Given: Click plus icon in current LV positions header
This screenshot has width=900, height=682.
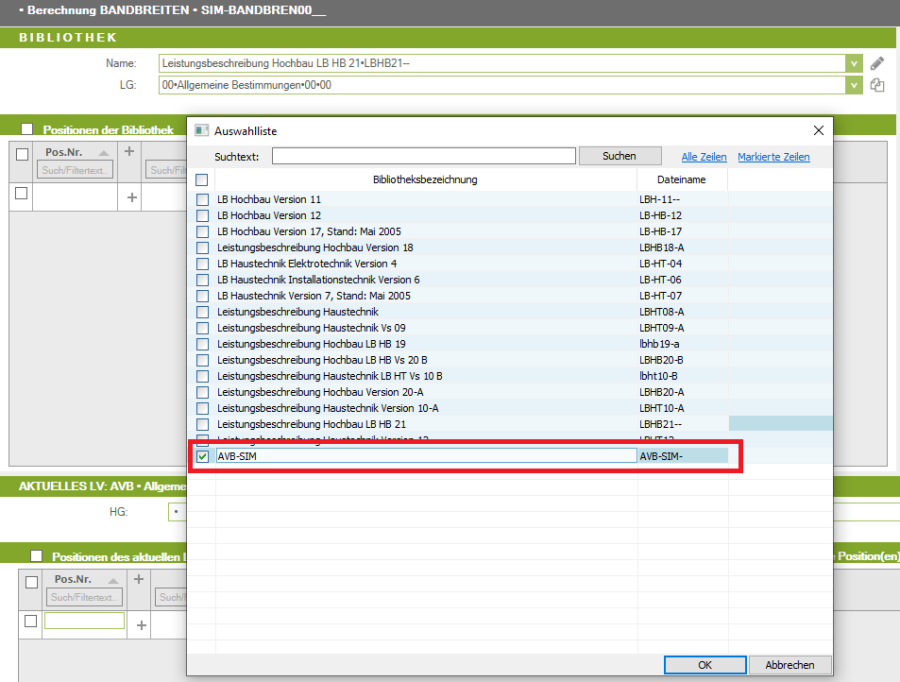Looking at the screenshot, I should pyautogui.click(x=139, y=579).
